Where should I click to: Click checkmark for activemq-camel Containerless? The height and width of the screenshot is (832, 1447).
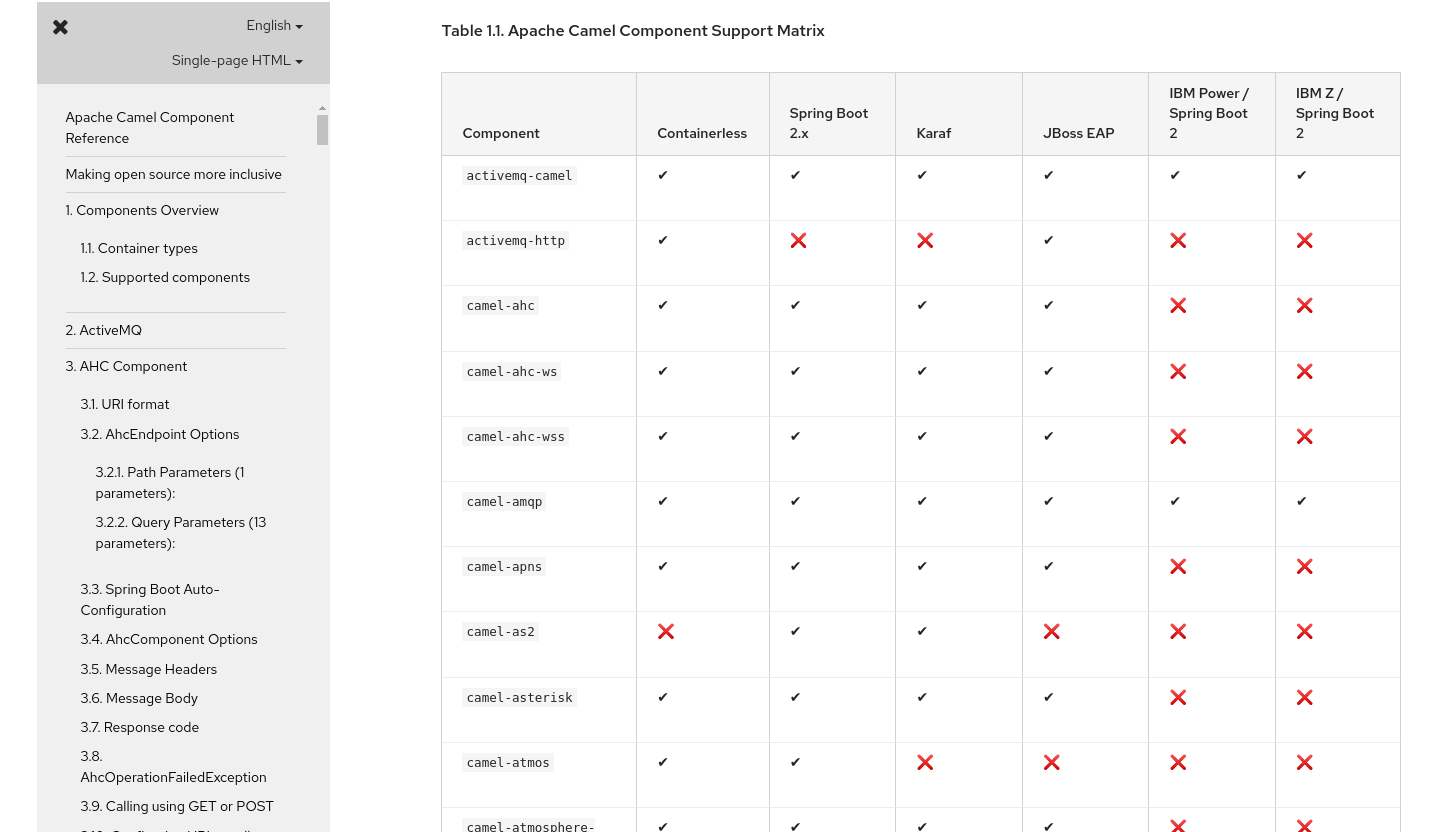(663, 175)
